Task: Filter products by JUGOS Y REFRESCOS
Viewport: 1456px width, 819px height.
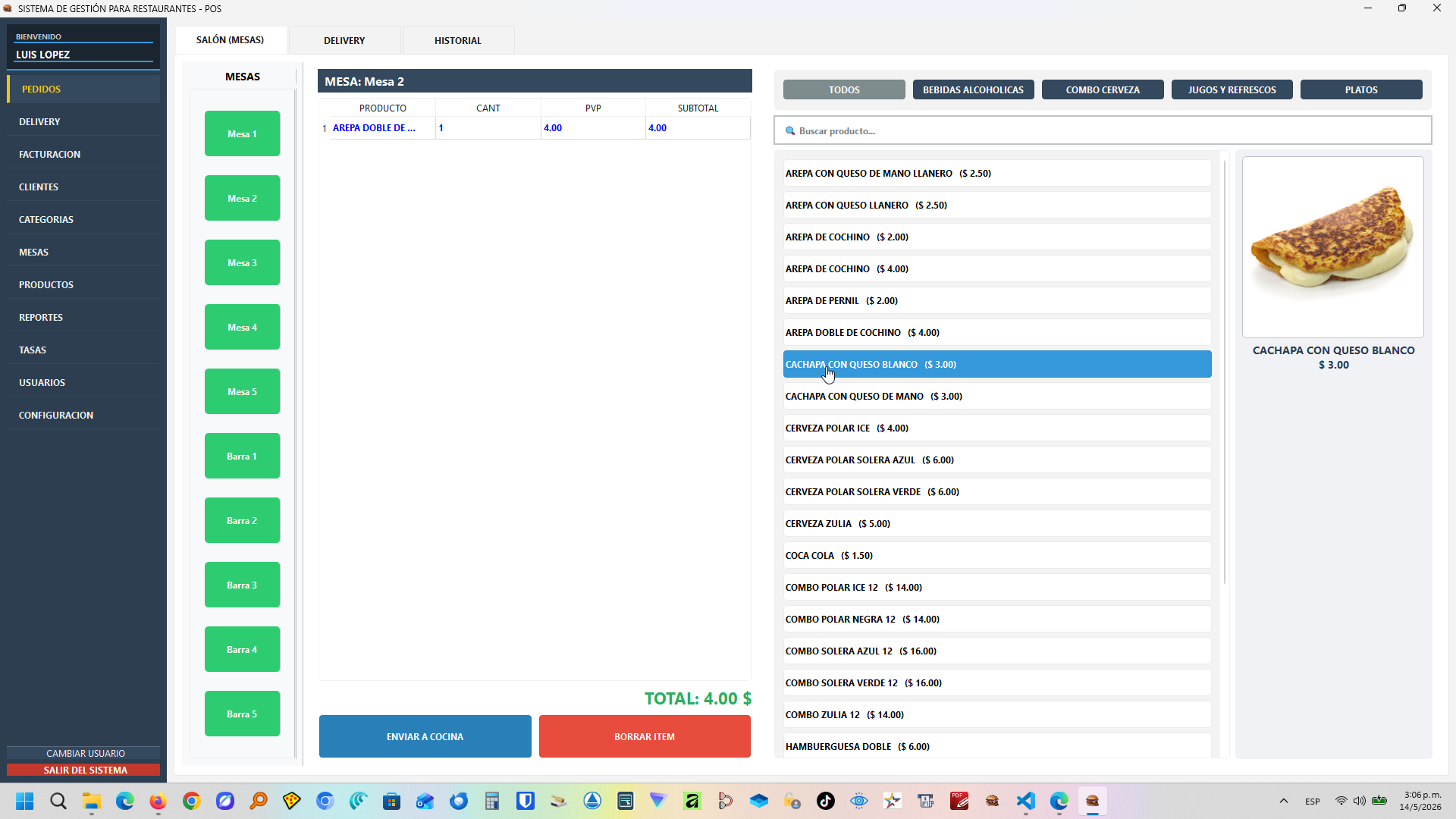Action: (x=1232, y=89)
